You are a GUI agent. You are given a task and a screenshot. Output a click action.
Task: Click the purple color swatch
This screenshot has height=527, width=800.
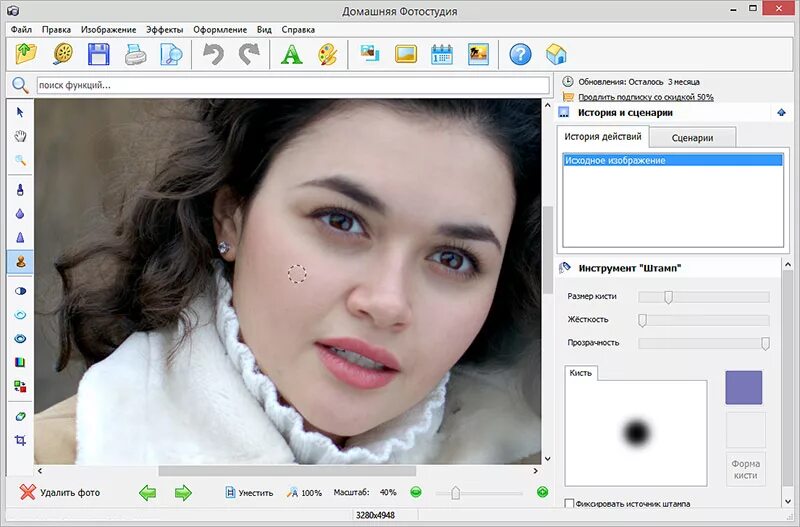point(744,388)
